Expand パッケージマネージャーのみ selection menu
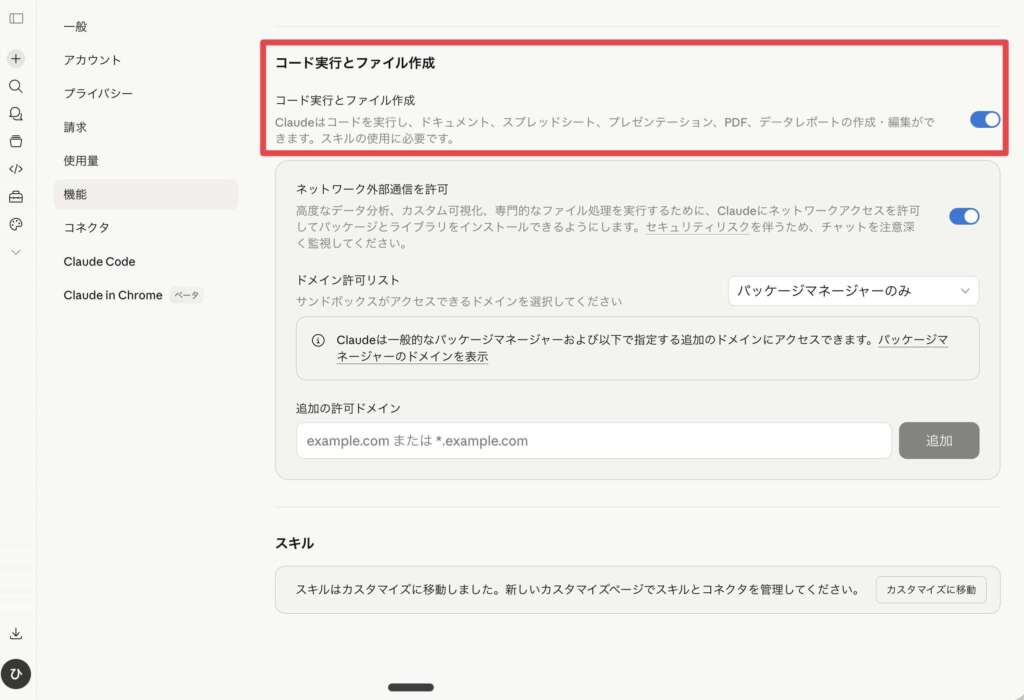 tap(851, 291)
